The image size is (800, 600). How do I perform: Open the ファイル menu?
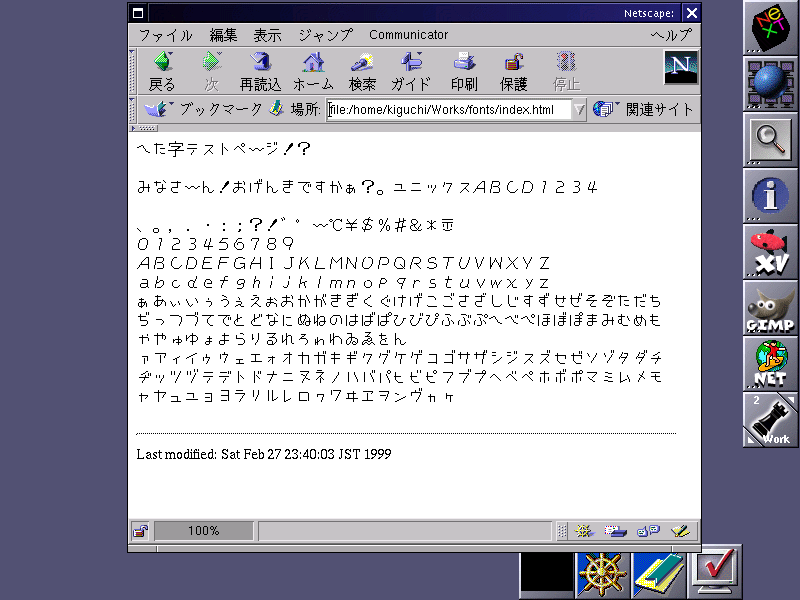click(165, 35)
